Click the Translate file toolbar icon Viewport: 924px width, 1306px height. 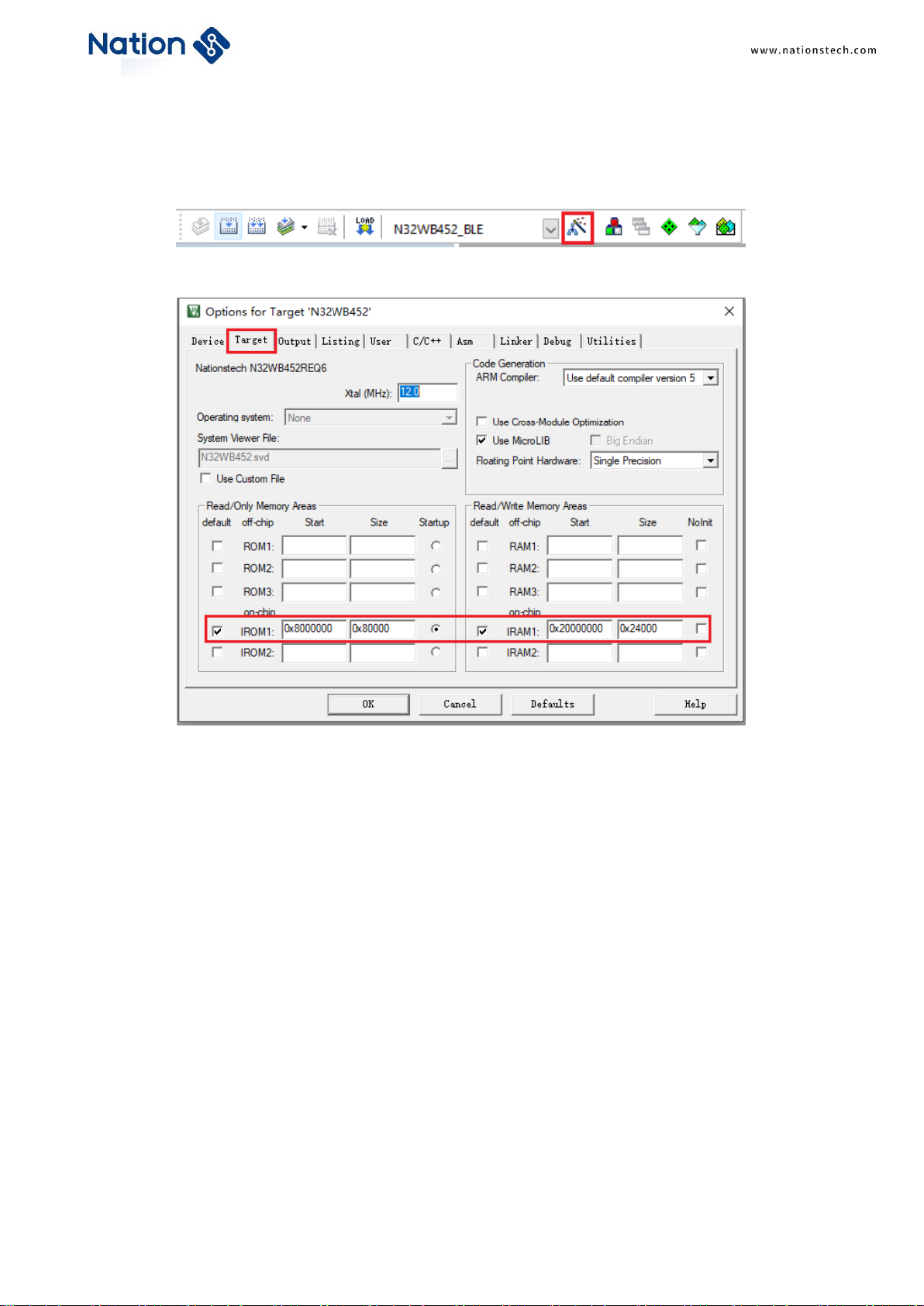click(x=201, y=227)
